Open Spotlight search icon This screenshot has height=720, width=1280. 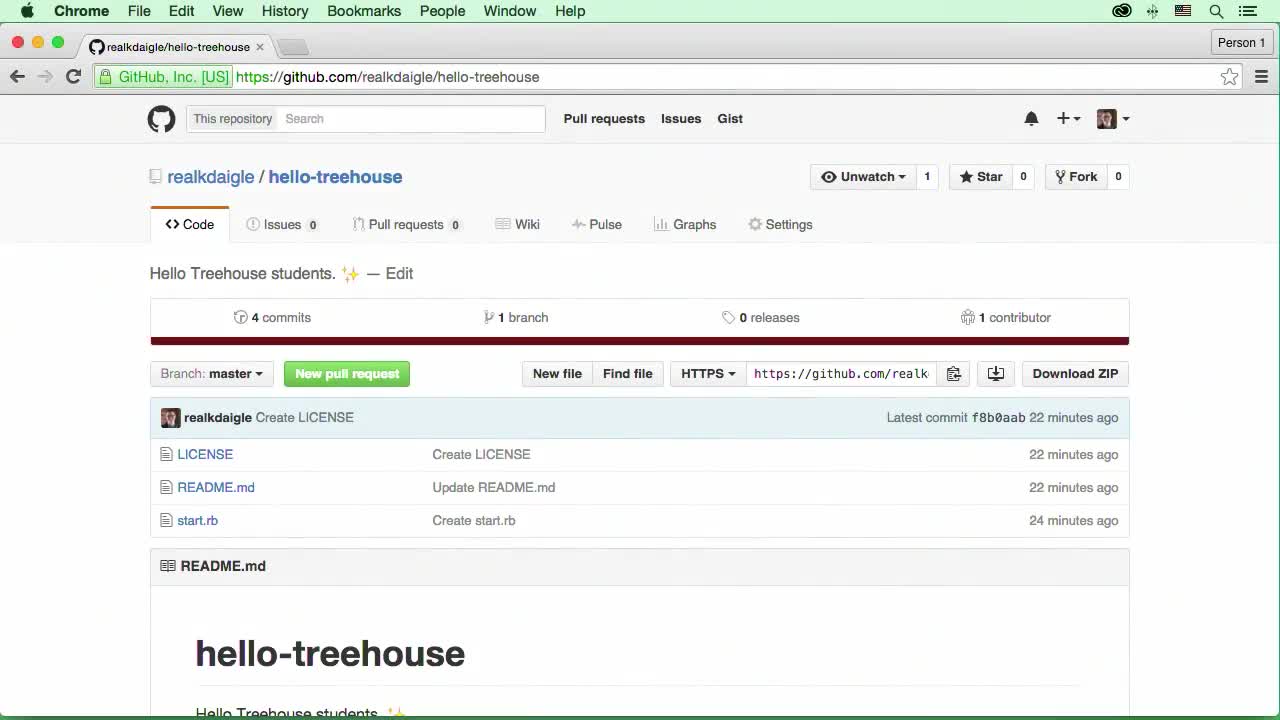click(1216, 11)
